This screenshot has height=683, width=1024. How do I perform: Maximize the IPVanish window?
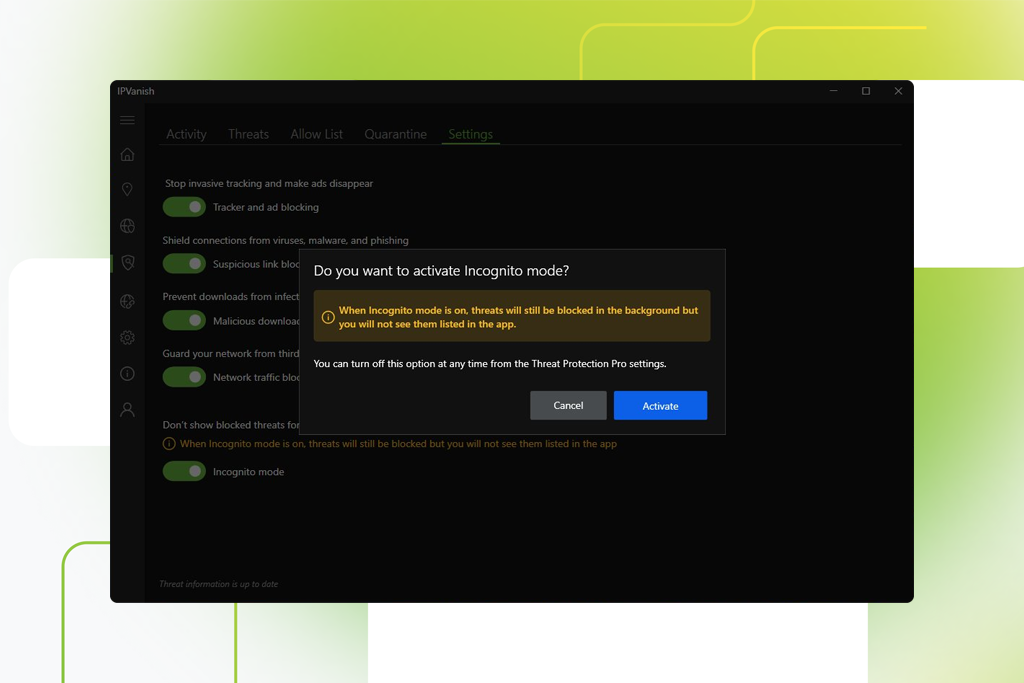click(x=866, y=91)
